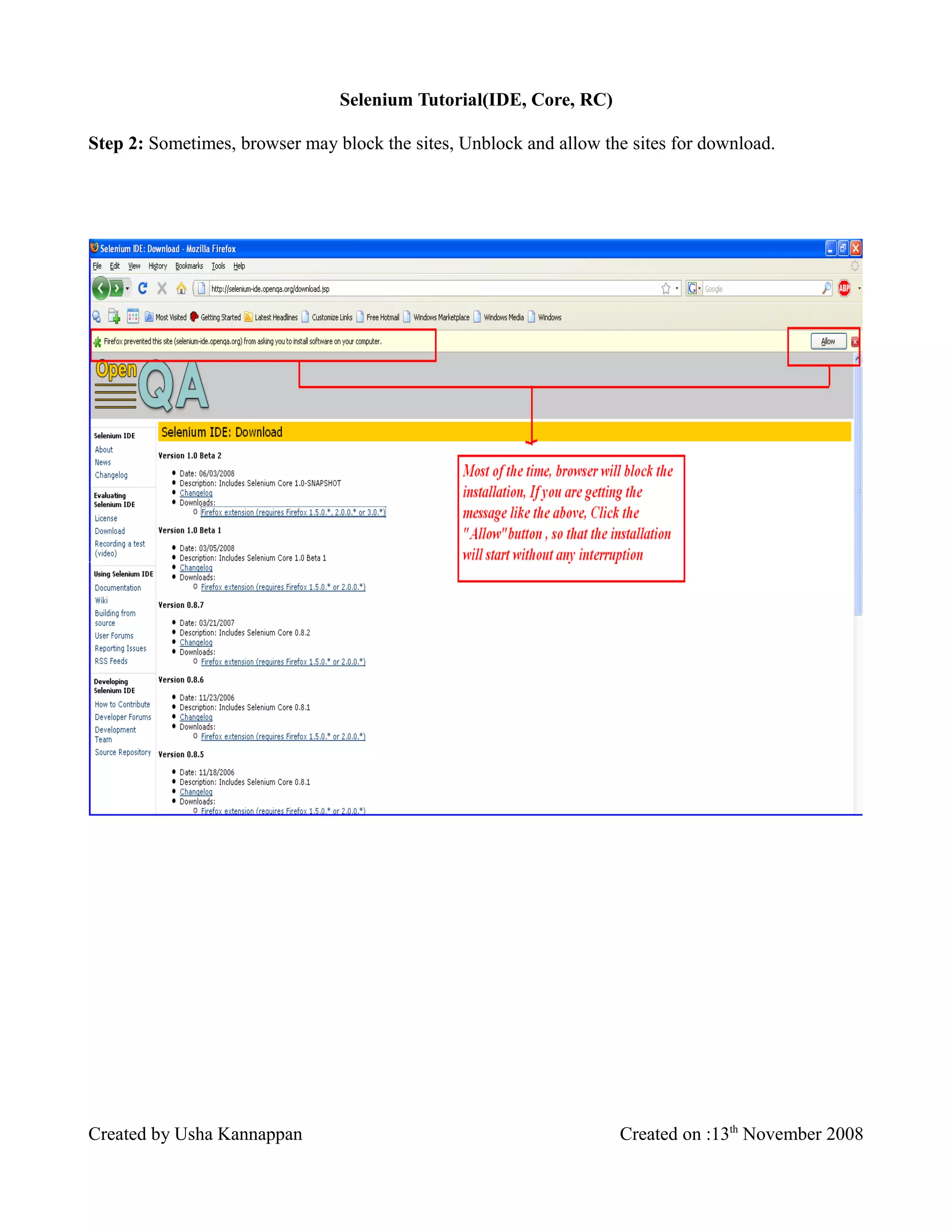952x1232 pixels.
Task: Click the new tab plus icon on bookmarks toolbar
Action: point(114,317)
